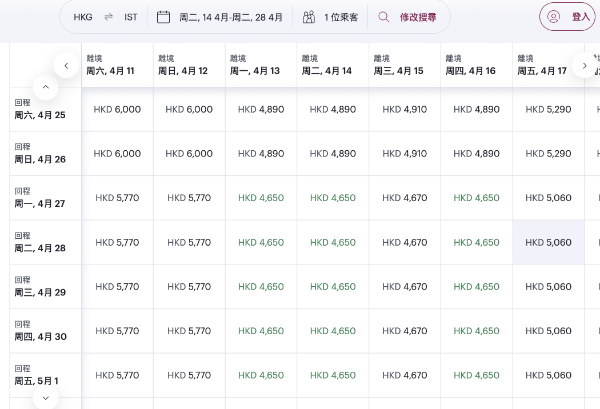
Task: Show later departure dates with right arrow
Action: click(x=585, y=66)
